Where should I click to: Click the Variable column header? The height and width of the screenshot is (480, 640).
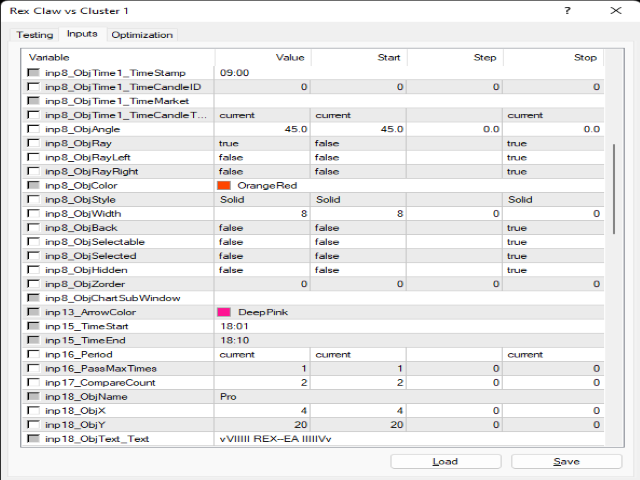point(120,58)
